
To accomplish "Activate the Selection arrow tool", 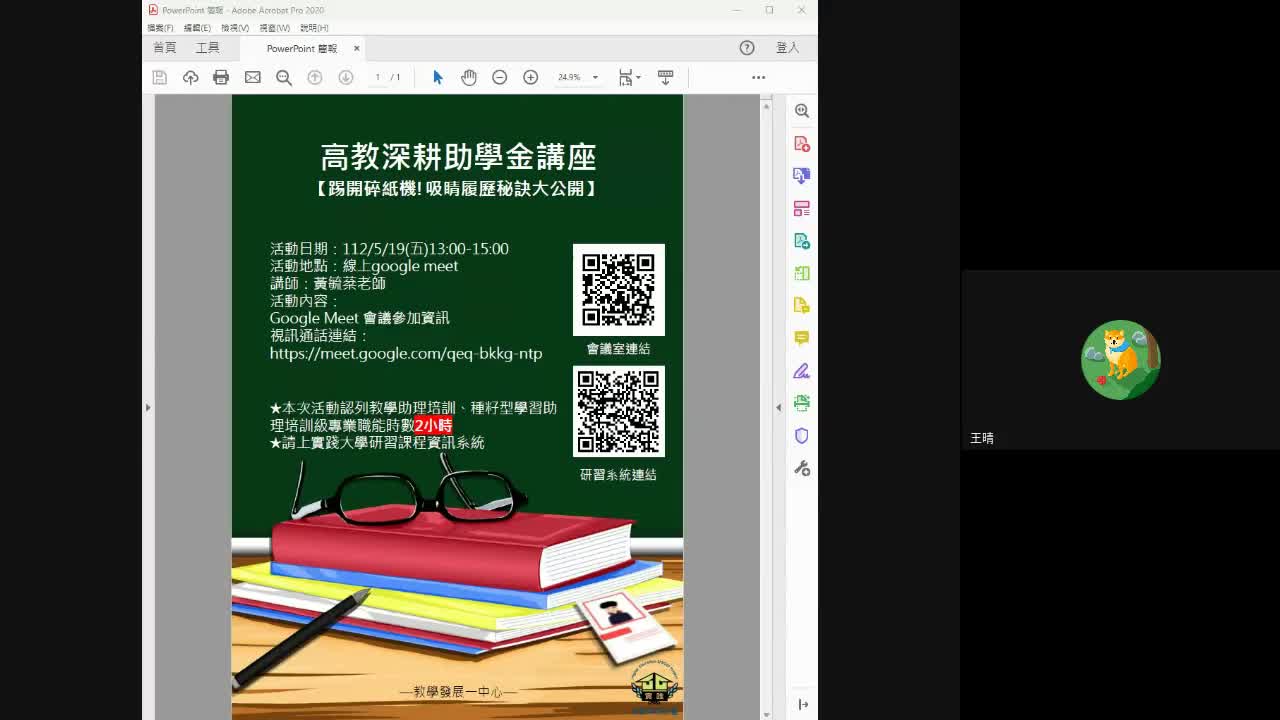I will click(x=437, y=77).
